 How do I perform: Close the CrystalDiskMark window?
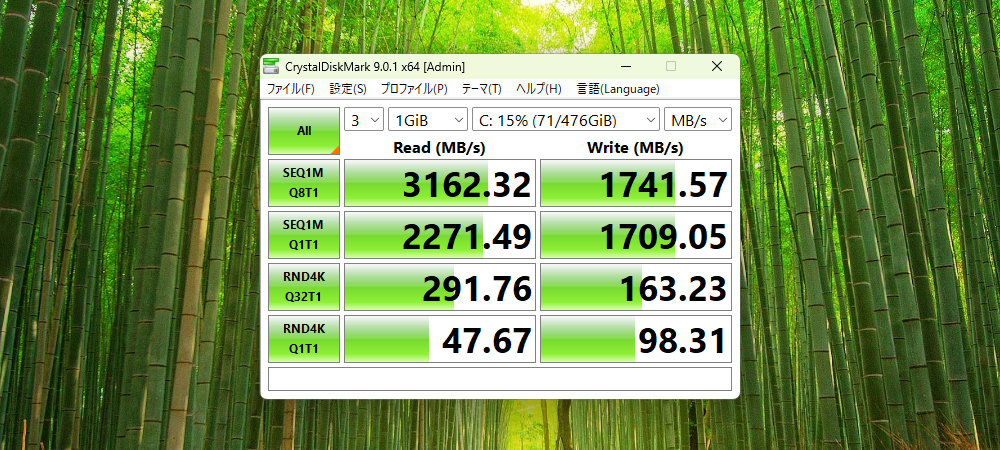[x=716, y=67]
